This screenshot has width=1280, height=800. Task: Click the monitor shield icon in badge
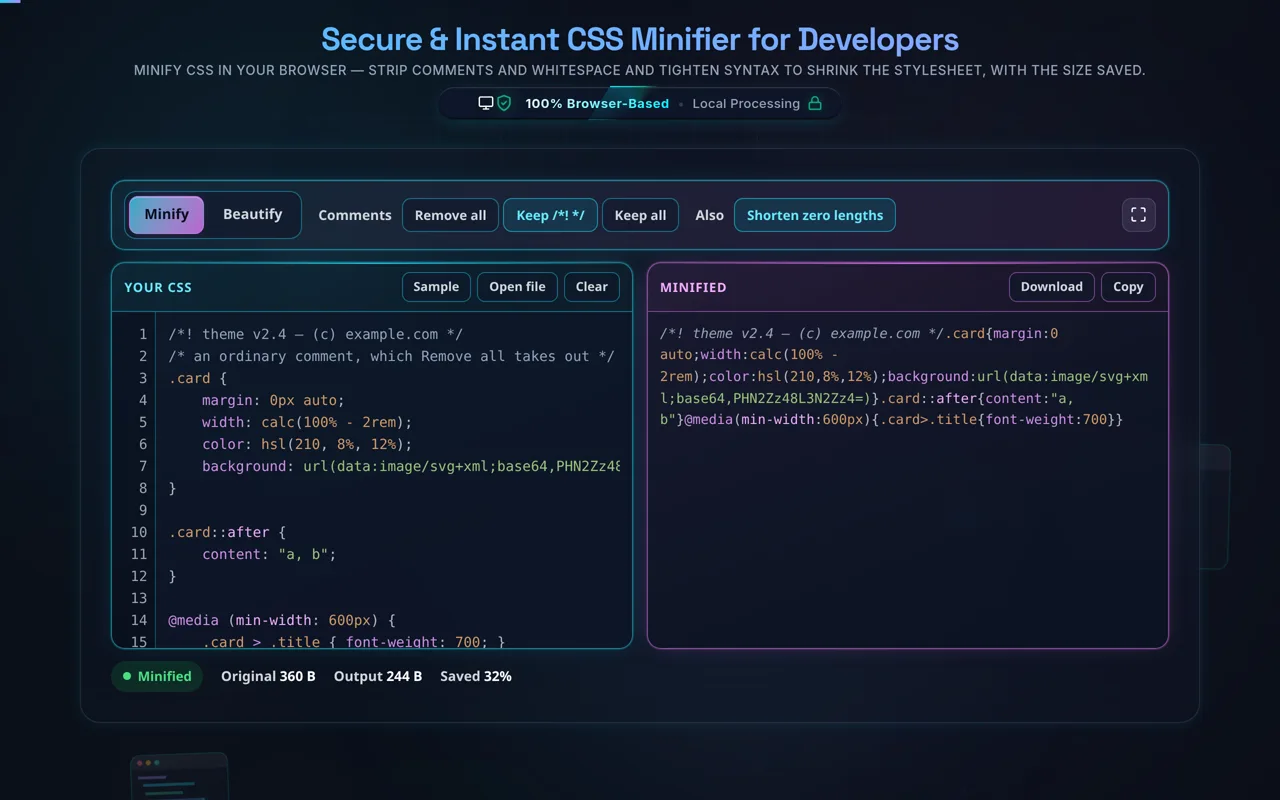click(x=495, y=103)
